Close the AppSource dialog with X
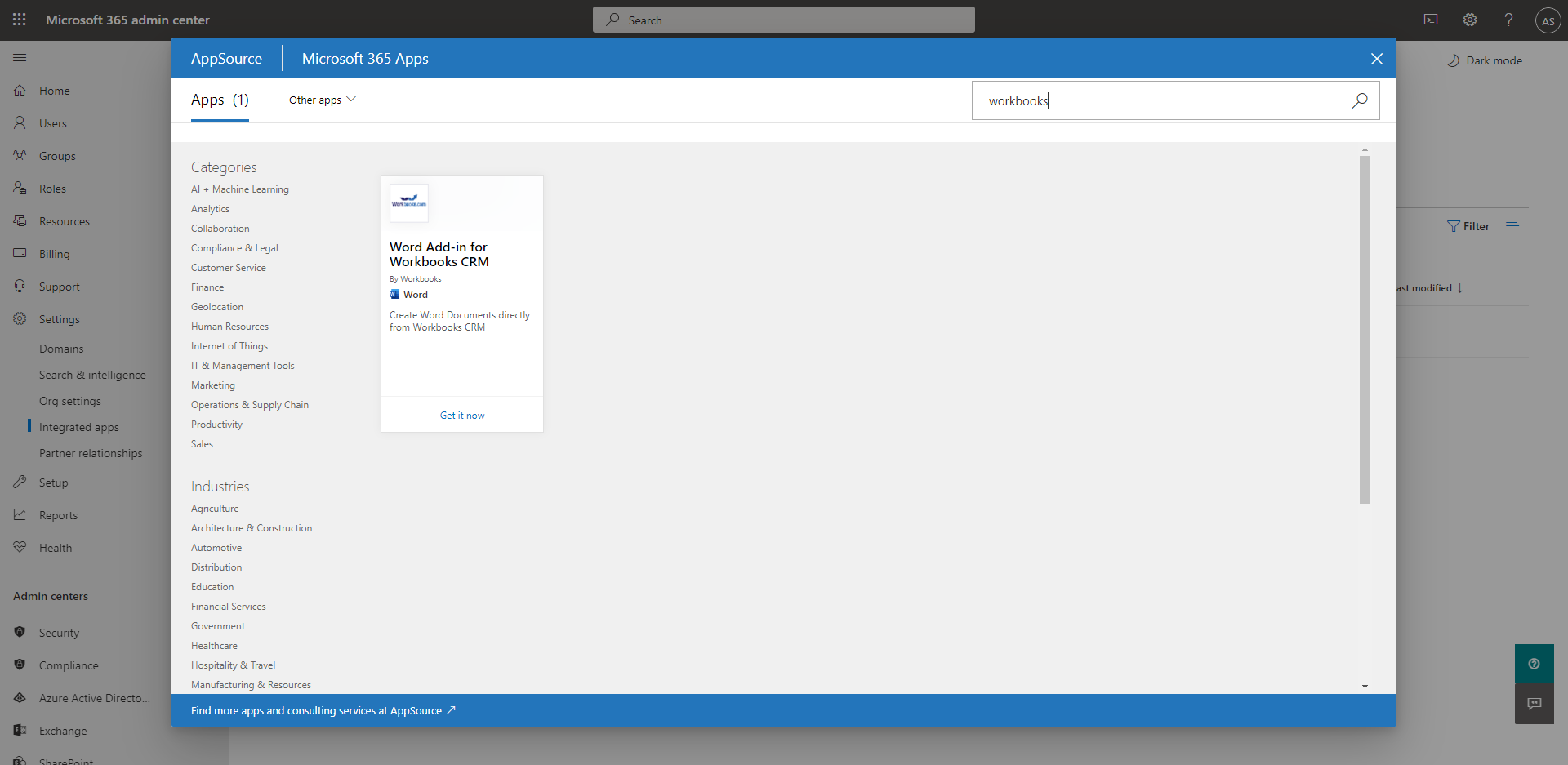The image size is (1568, 765). (1377, 59)
